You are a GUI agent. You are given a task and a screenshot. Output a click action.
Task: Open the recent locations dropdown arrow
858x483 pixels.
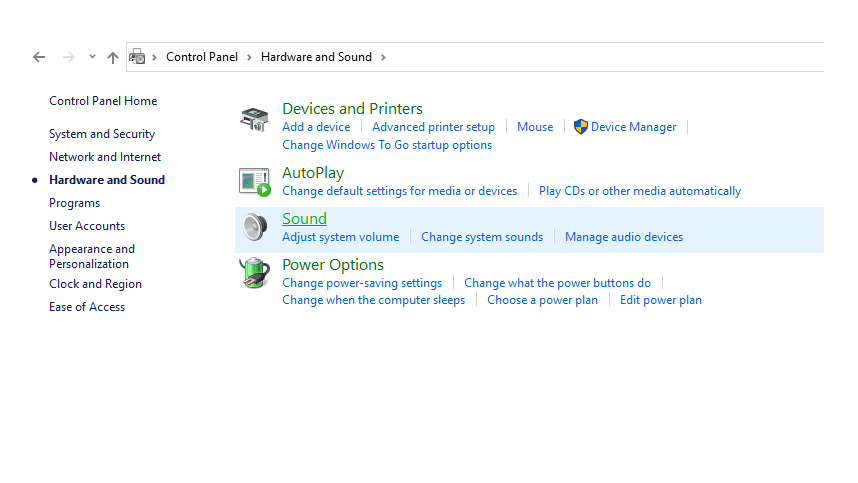point(92,57)
